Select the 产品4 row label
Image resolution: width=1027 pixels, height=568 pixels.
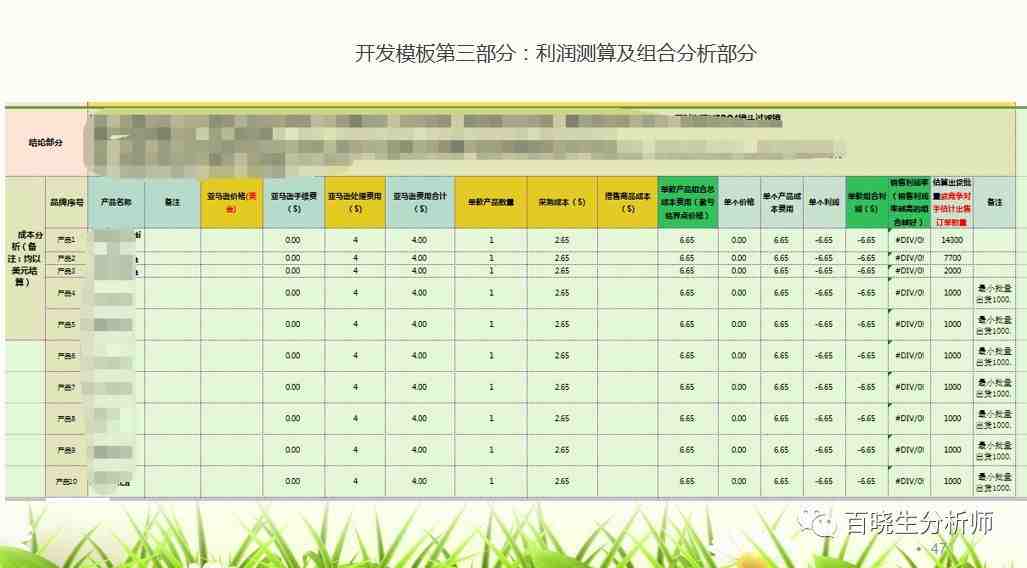67,293
